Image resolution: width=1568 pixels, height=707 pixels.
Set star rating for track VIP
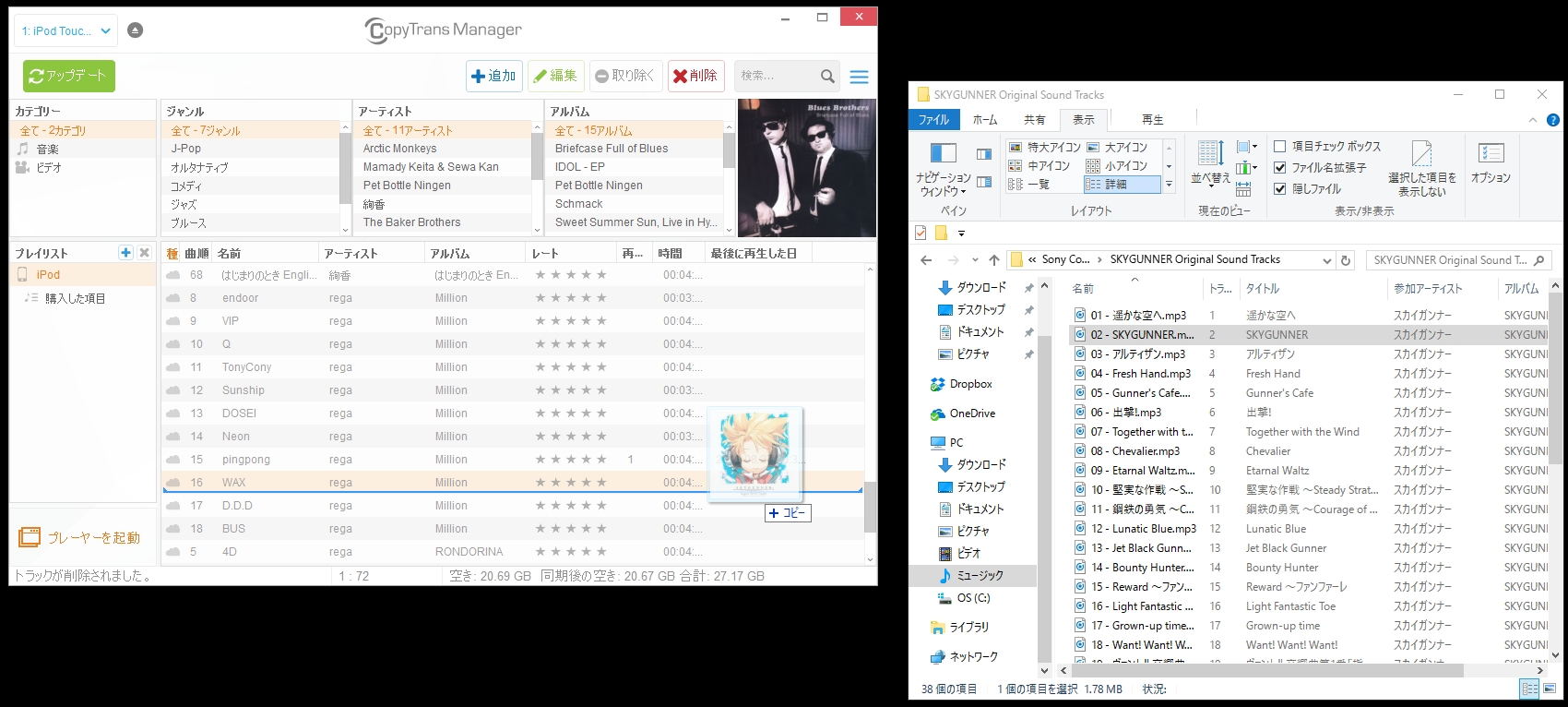(571, 321)
